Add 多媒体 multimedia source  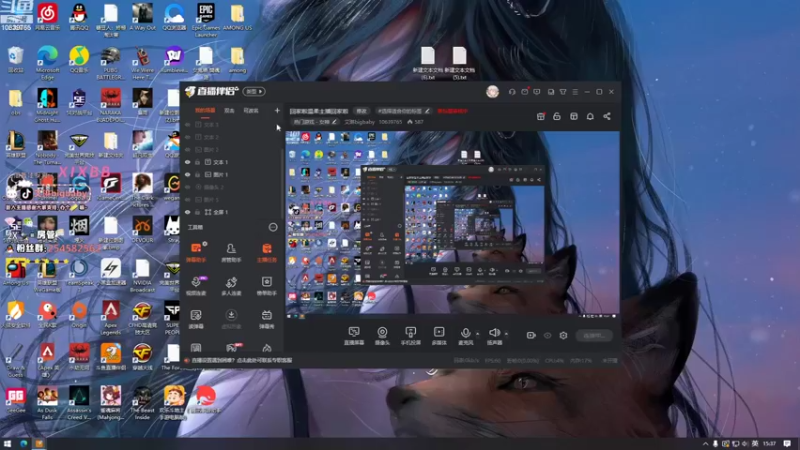[439, 336]
